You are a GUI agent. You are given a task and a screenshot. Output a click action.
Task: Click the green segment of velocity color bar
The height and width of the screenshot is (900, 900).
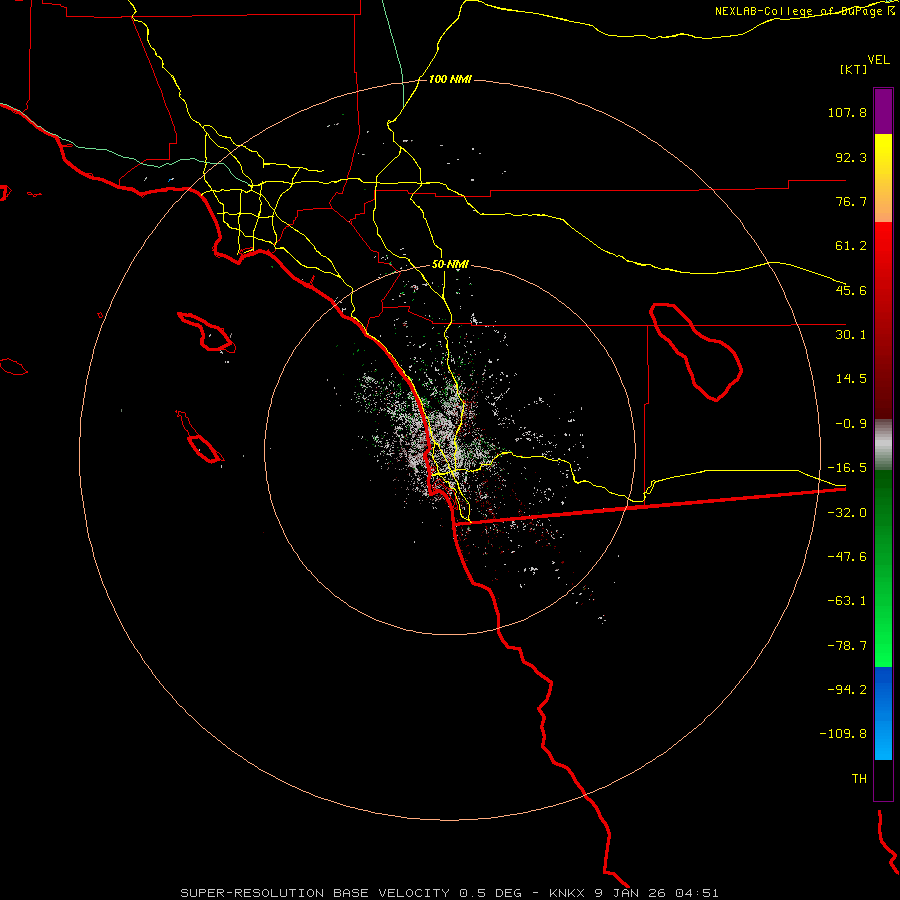883,568
